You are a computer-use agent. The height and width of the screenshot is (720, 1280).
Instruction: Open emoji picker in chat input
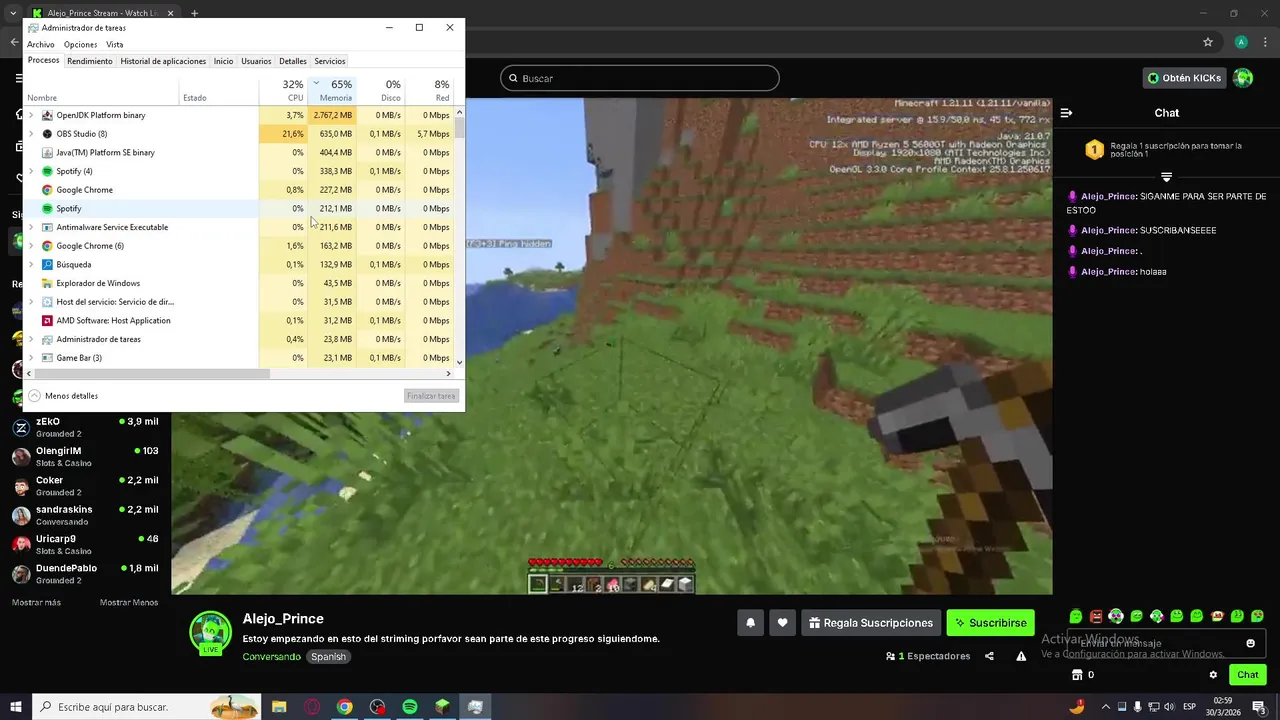click(x=1250, y=643)
